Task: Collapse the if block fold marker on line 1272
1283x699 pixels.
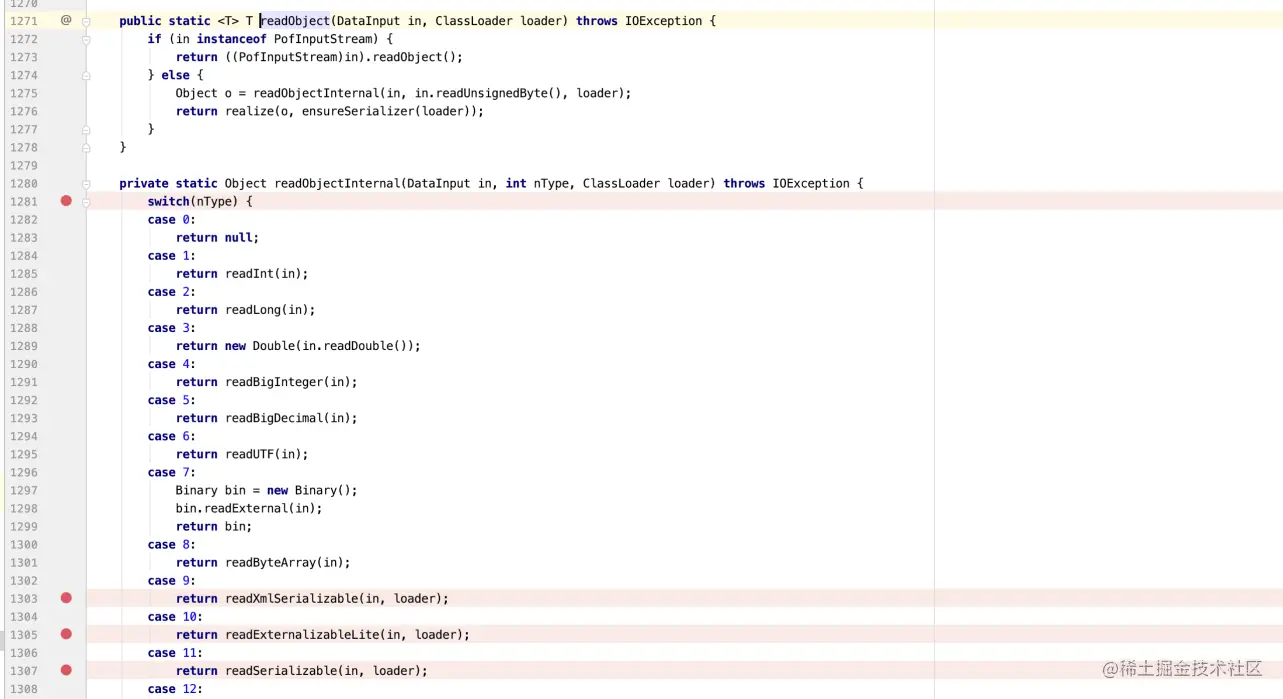Action: point(86,39)
